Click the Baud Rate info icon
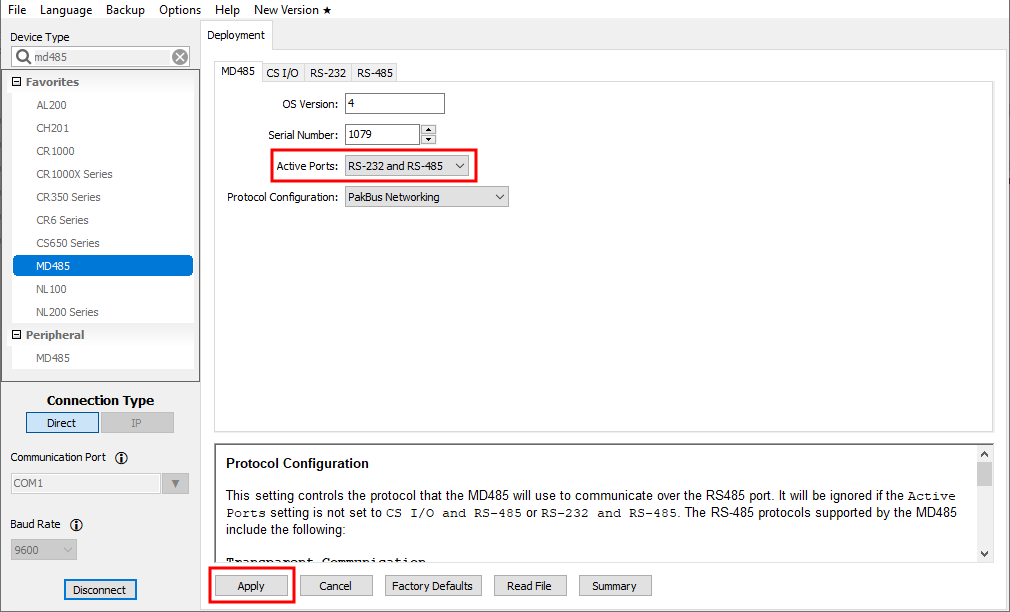This screenshot has height=612, width=1010. [76, 525]
